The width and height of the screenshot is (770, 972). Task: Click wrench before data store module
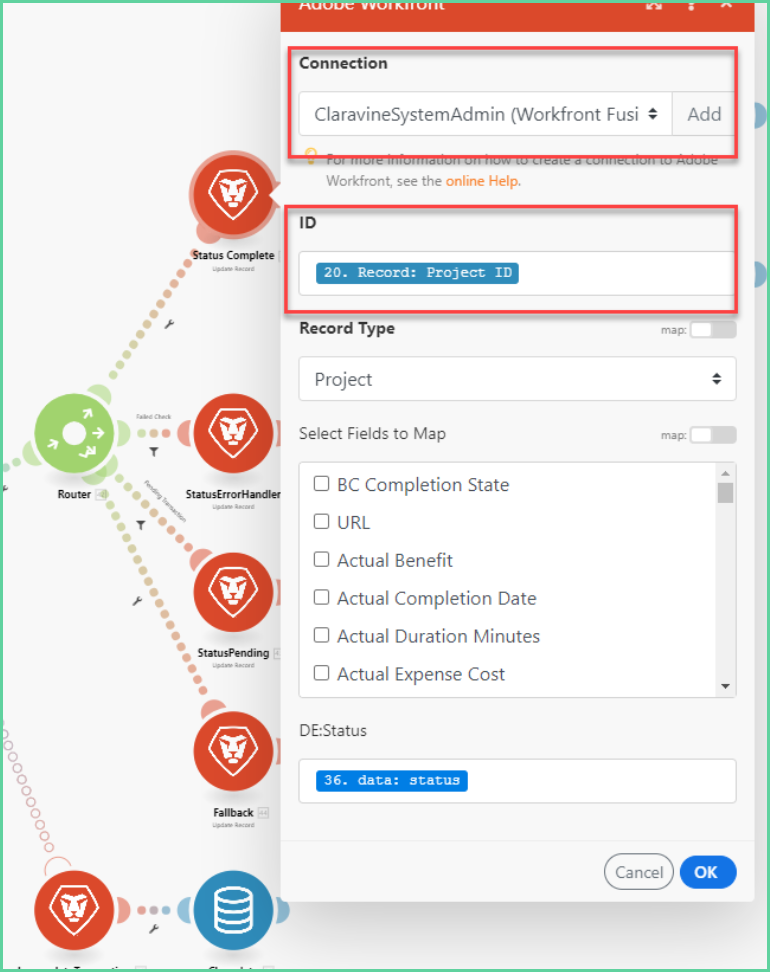tap(154, 929)
